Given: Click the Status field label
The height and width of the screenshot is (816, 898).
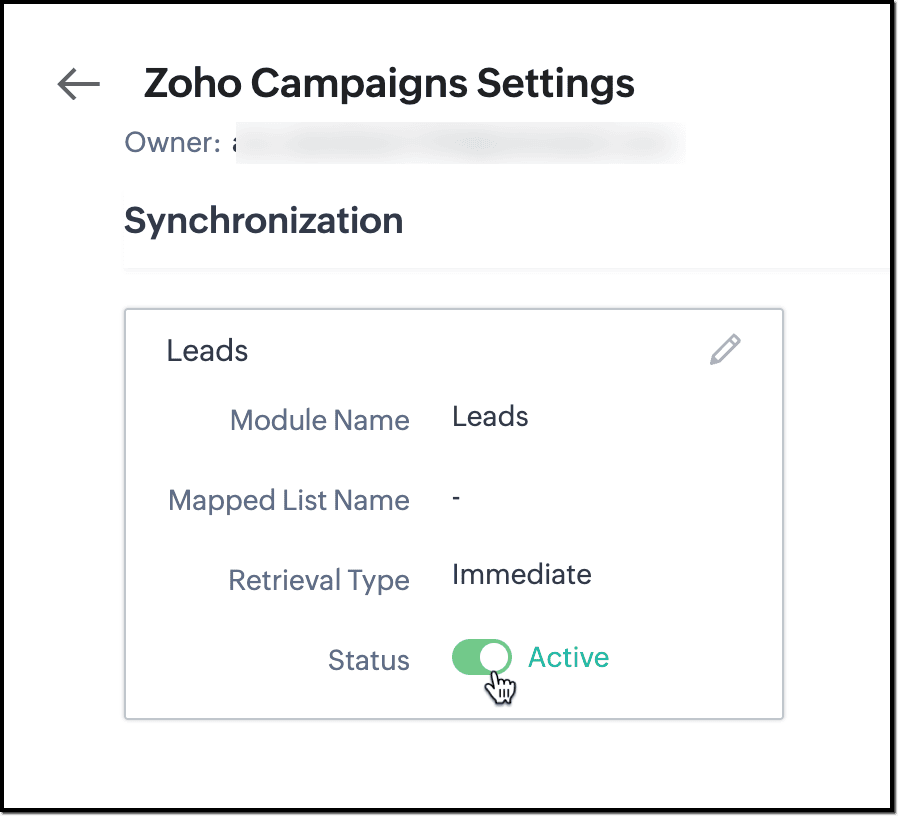Looking at the screenshot, I should [x=368, y=660].
